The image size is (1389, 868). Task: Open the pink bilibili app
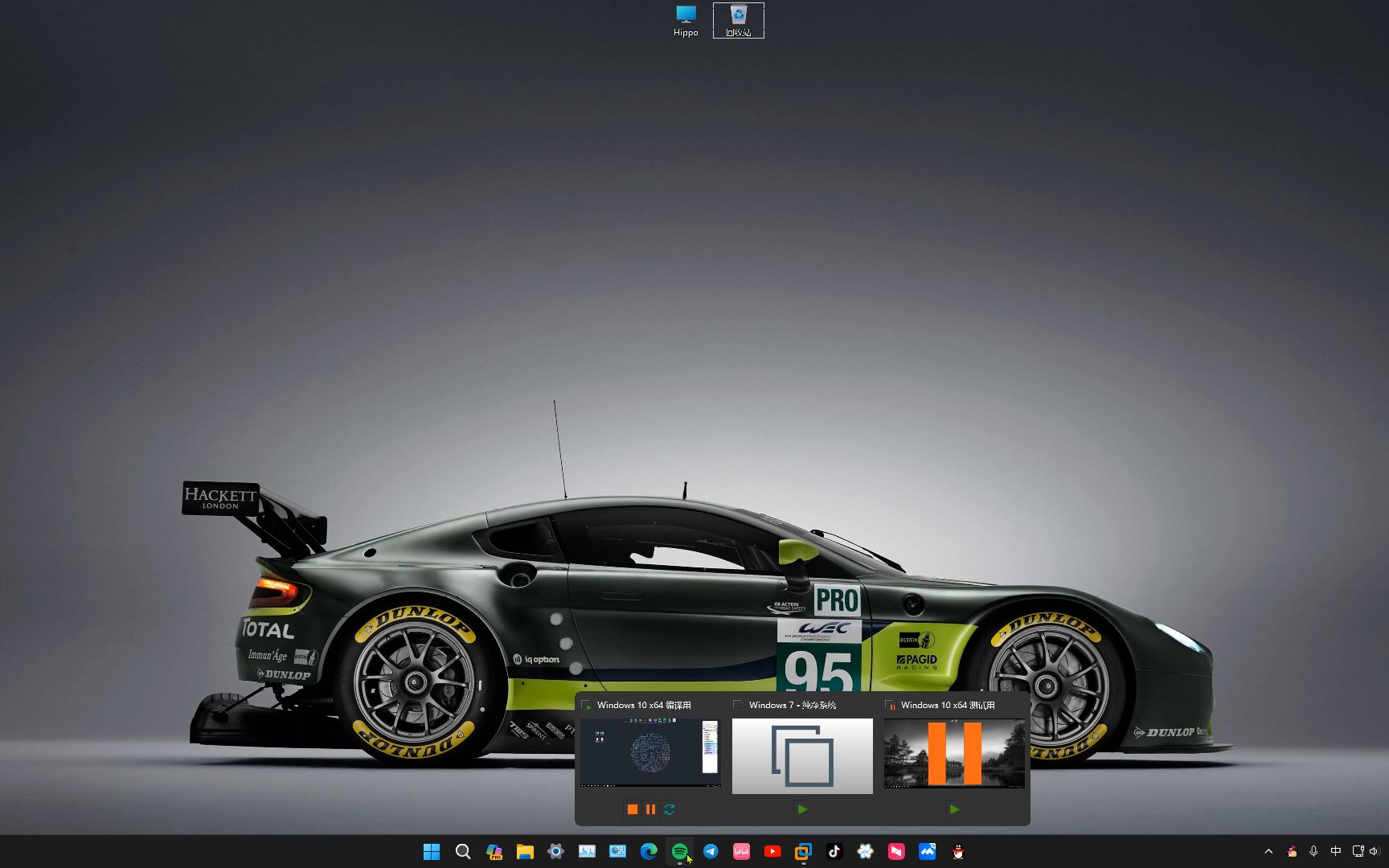(x=741, y=851)
